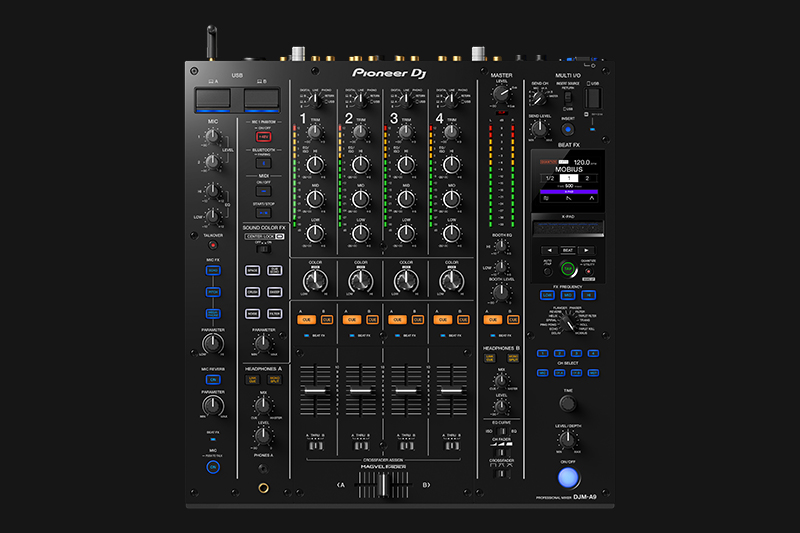Select the DUB ECHO sound color effect

click(274, 270)
